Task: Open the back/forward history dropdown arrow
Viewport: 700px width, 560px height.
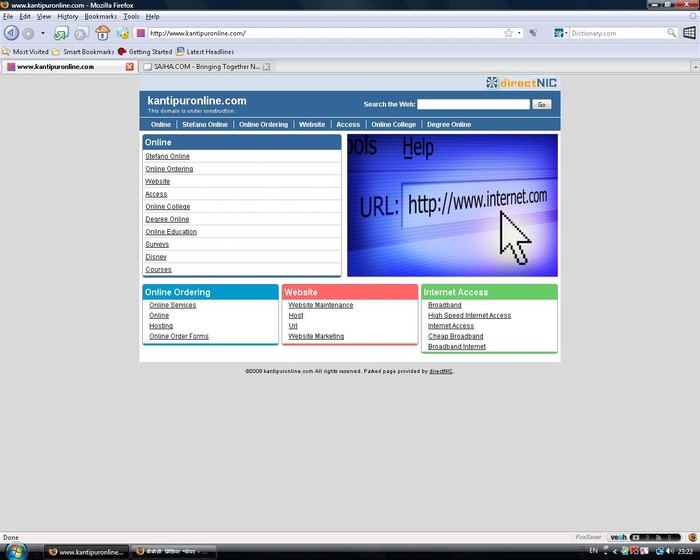Action: click(42, 33)
